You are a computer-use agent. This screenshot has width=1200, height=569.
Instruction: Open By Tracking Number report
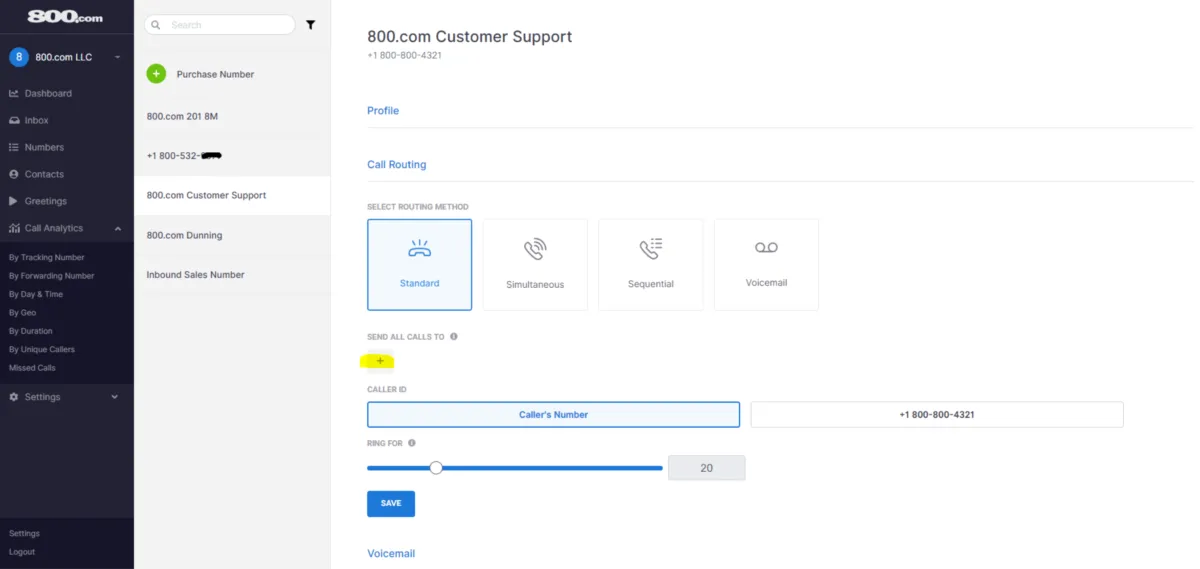pos(47,257)
